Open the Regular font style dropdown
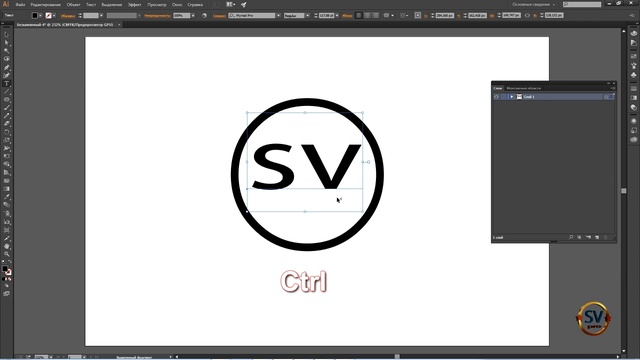Image resolution: width=640 pixels, height=360 pixels. pyautogui.click(x=308, y=16)
